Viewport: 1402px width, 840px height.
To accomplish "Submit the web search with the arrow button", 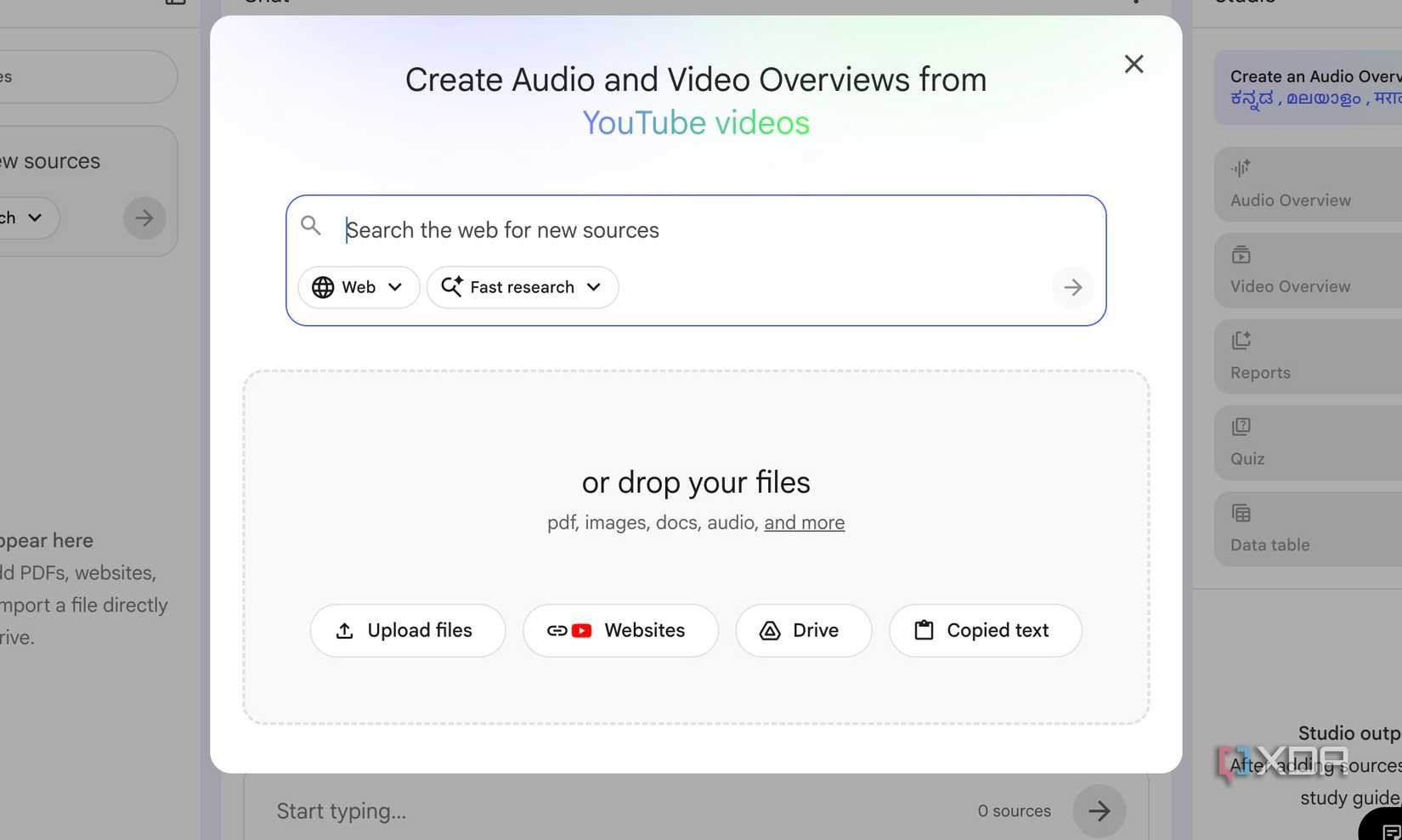I will point(1073,287).
